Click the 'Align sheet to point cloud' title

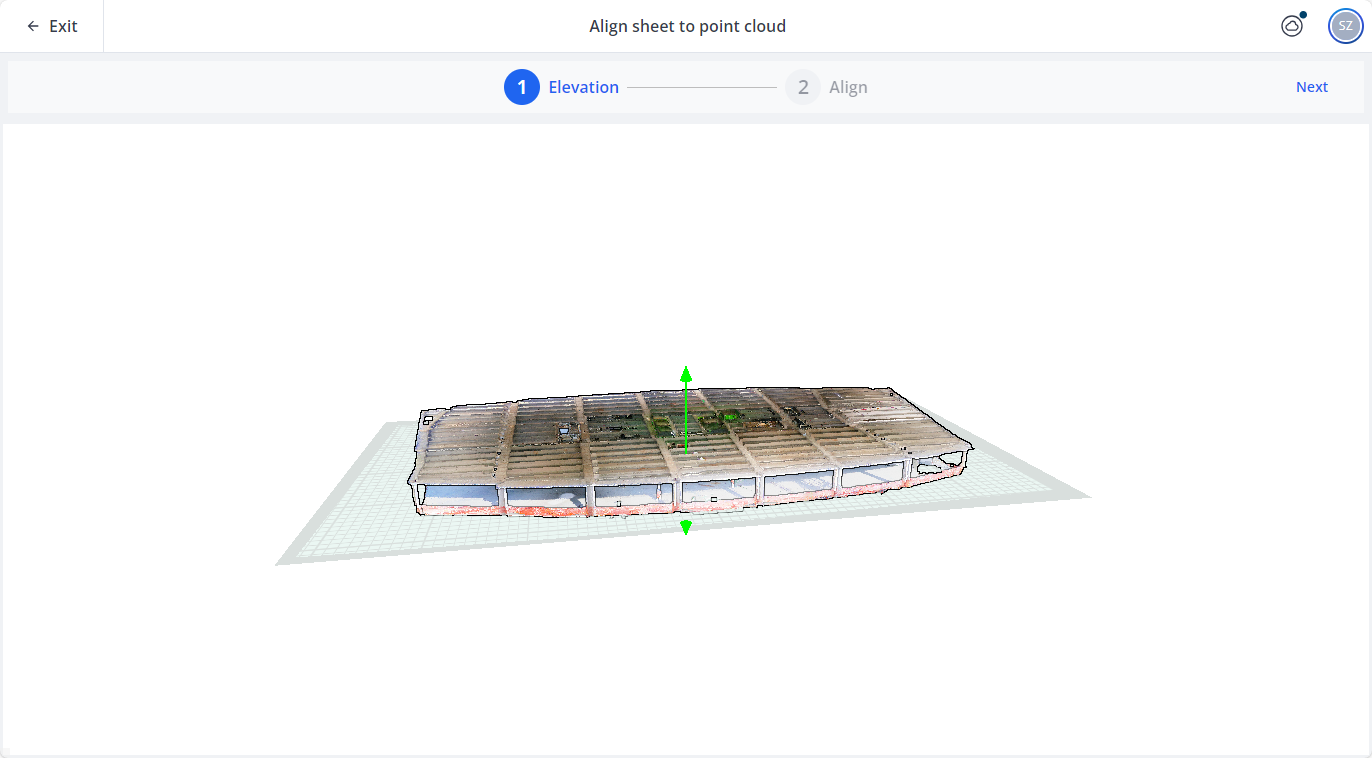click(687, 26)
